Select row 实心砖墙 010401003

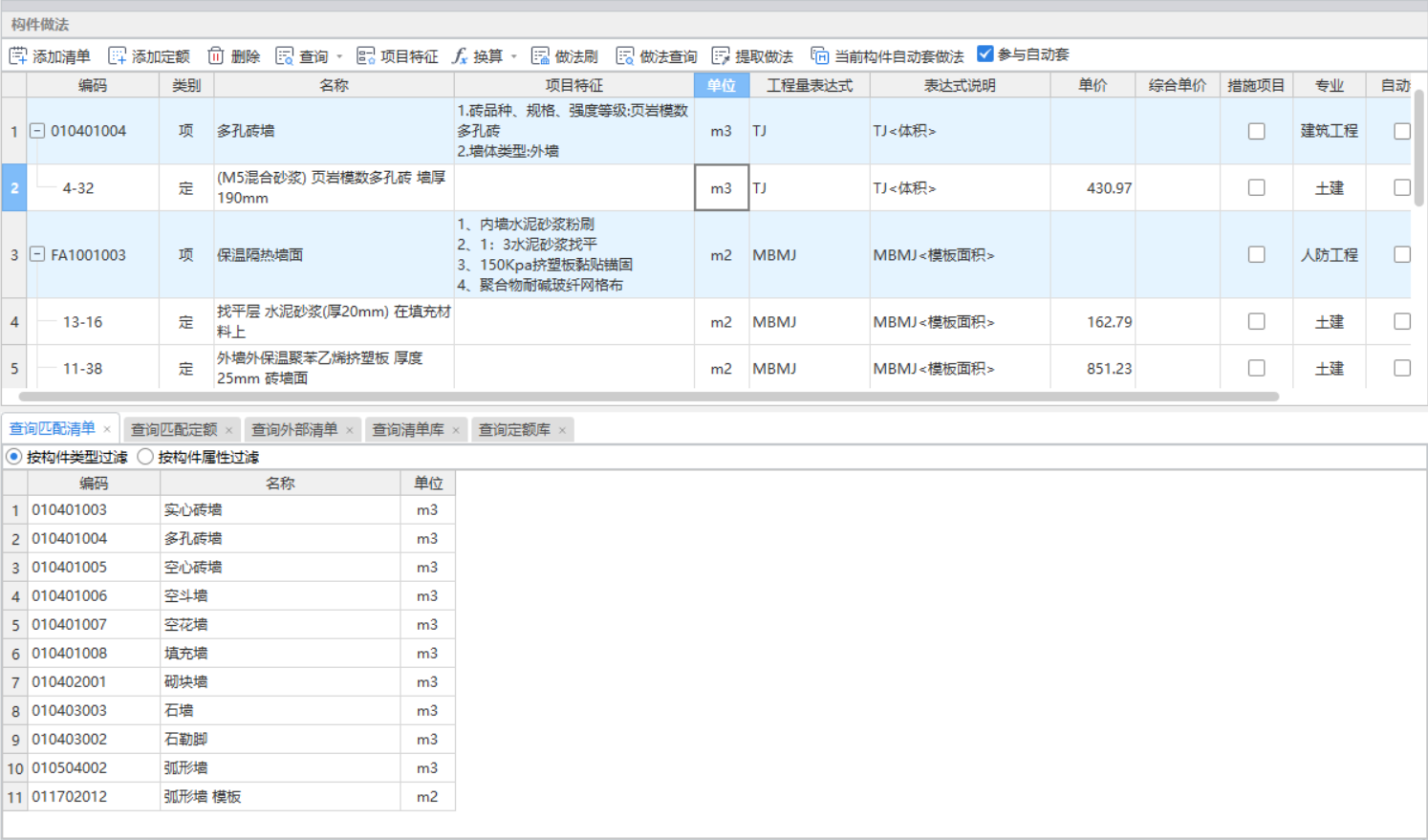click(229, 510)
